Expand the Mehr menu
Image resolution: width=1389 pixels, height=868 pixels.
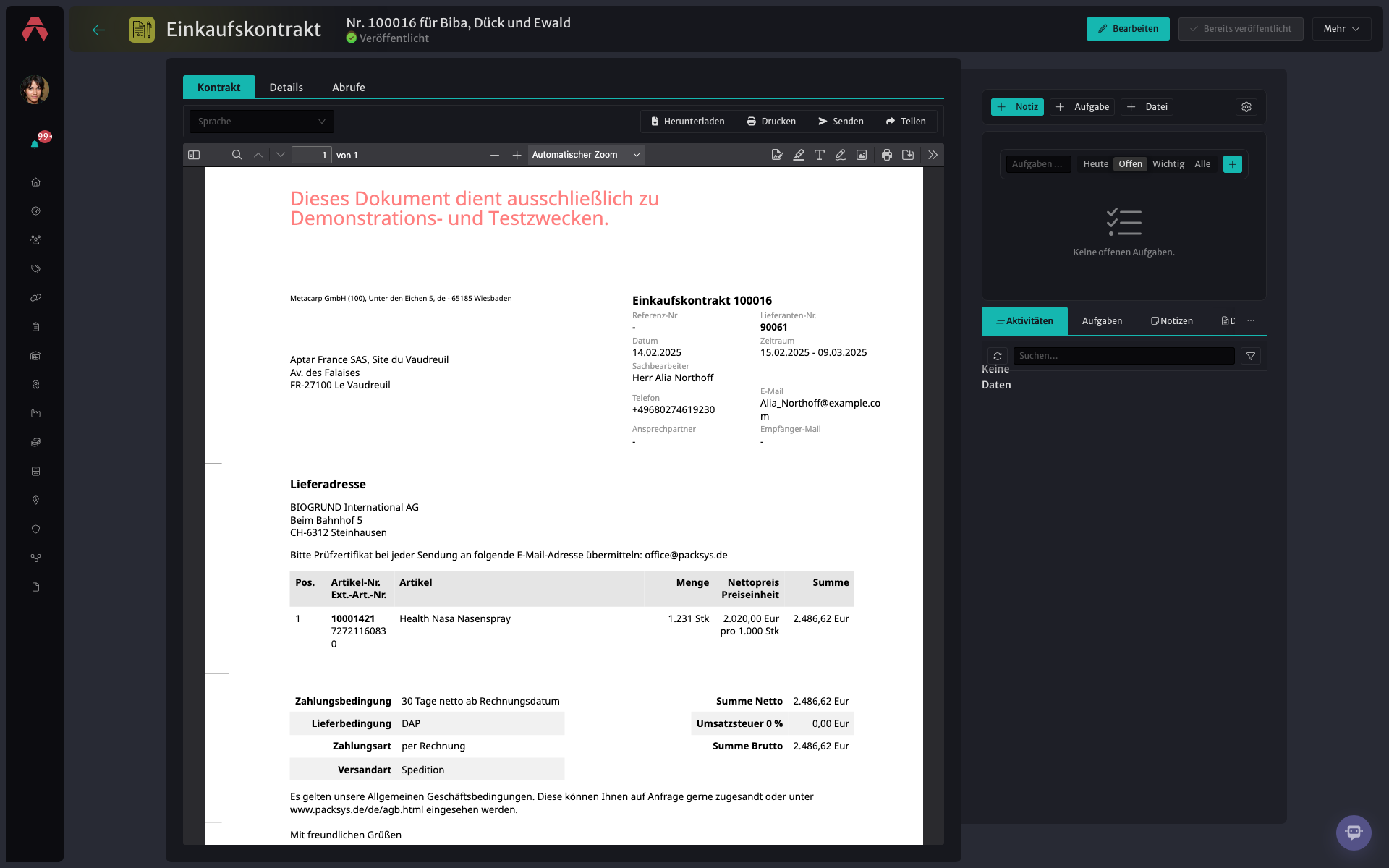pos(1341,29)
